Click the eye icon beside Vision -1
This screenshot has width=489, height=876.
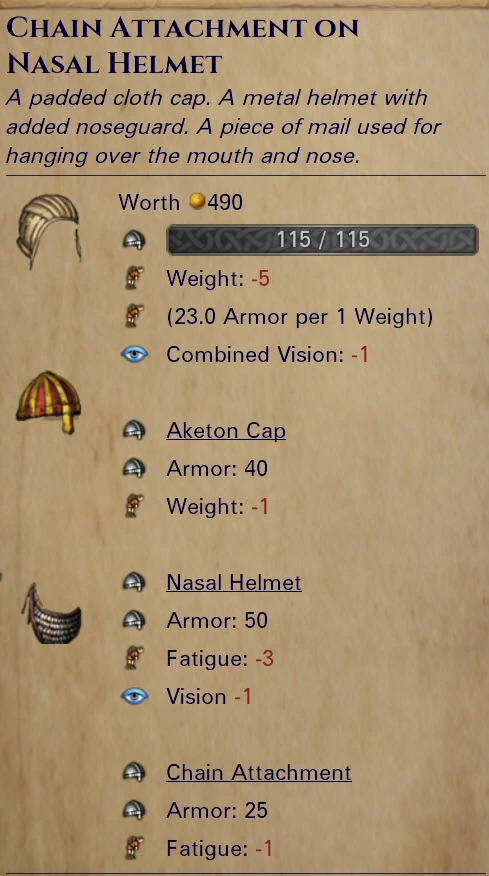click(x=134, y=696)
